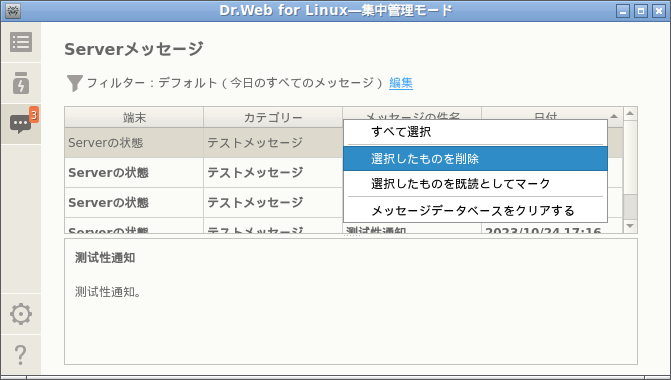Image resolution: width=671 pixels, height=380 pixels.
Task: Click first row テストメッセージ category cell
Action: click(x=273, y=142)
